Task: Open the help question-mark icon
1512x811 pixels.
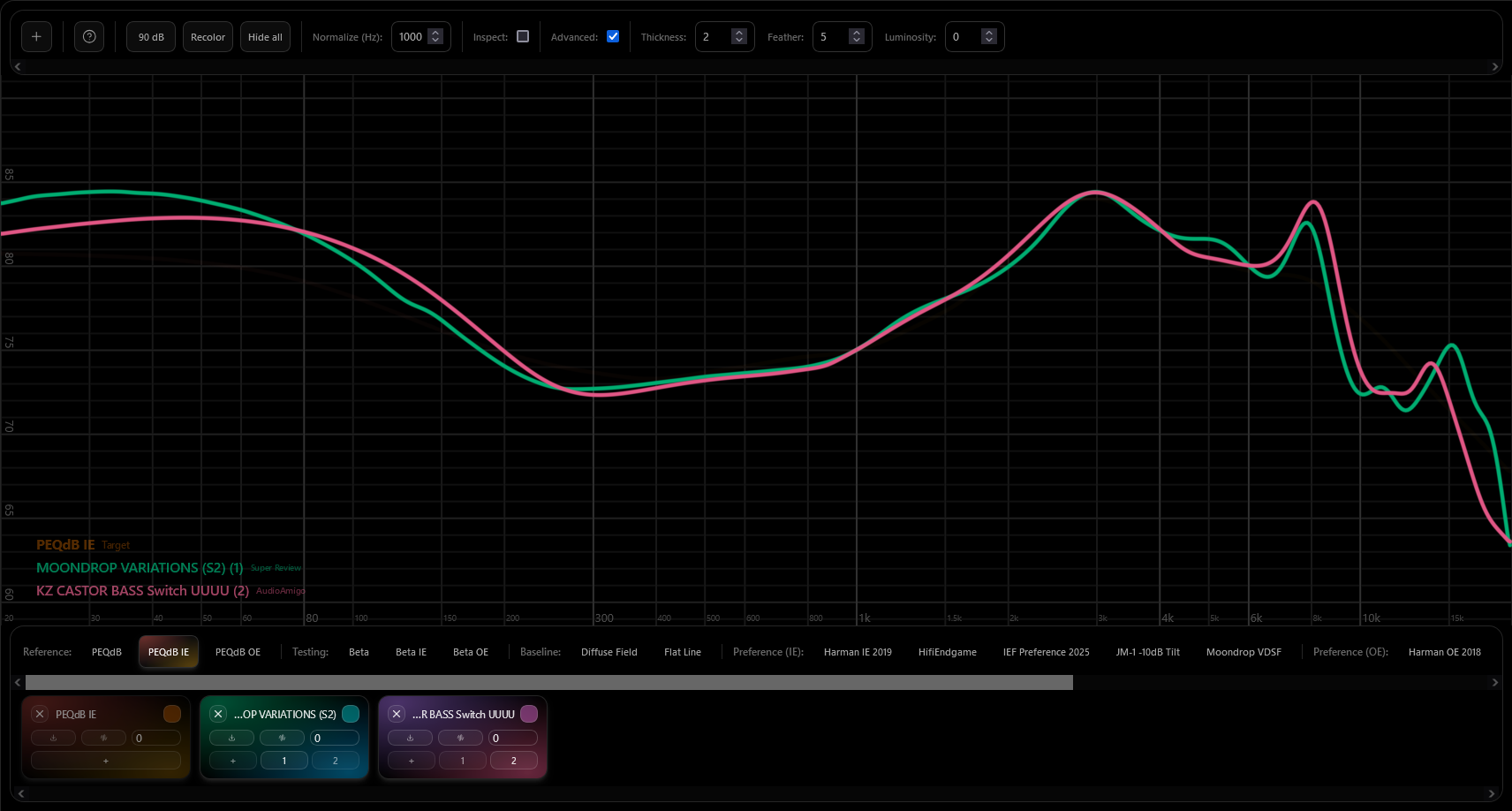Action: pos(89,37)
